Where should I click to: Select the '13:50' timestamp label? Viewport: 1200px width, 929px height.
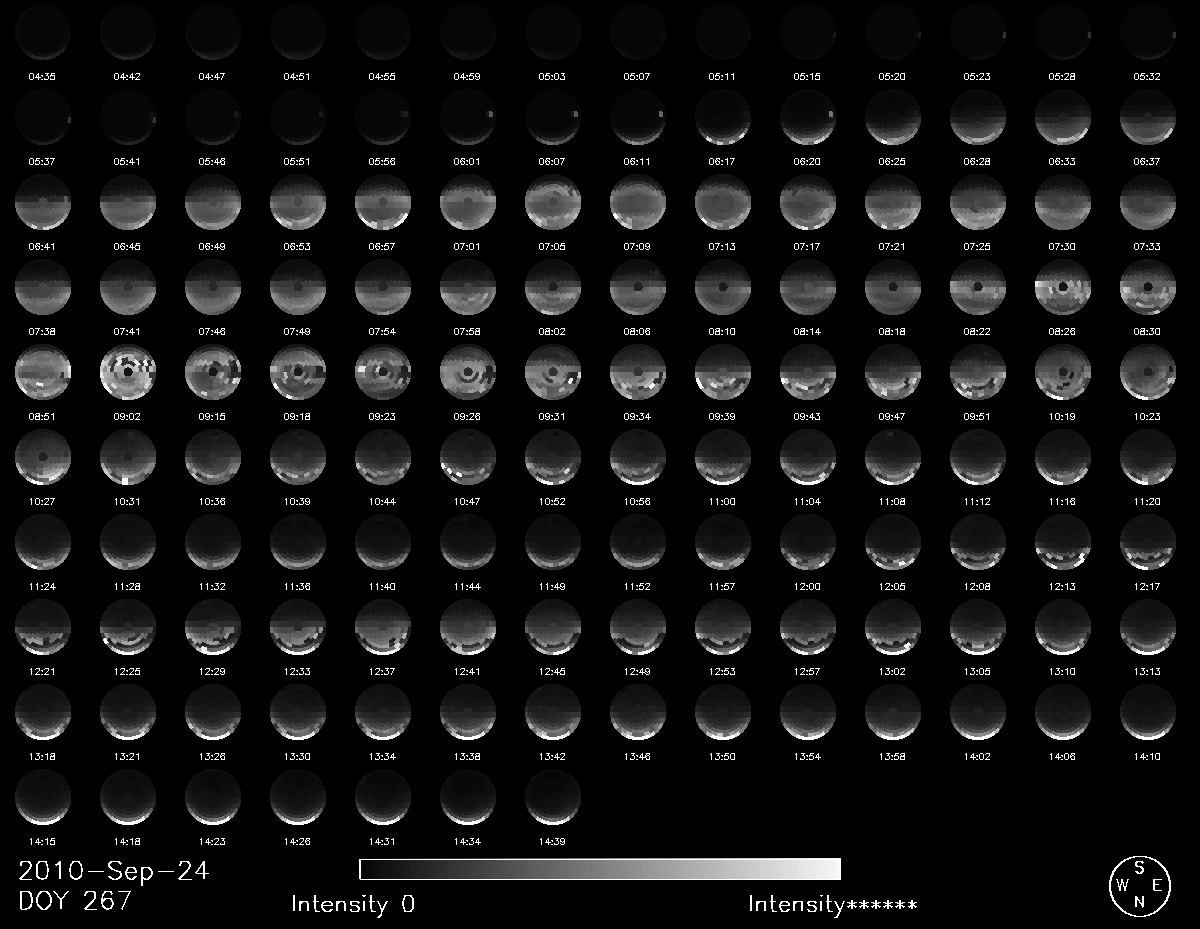coord(722,756)
